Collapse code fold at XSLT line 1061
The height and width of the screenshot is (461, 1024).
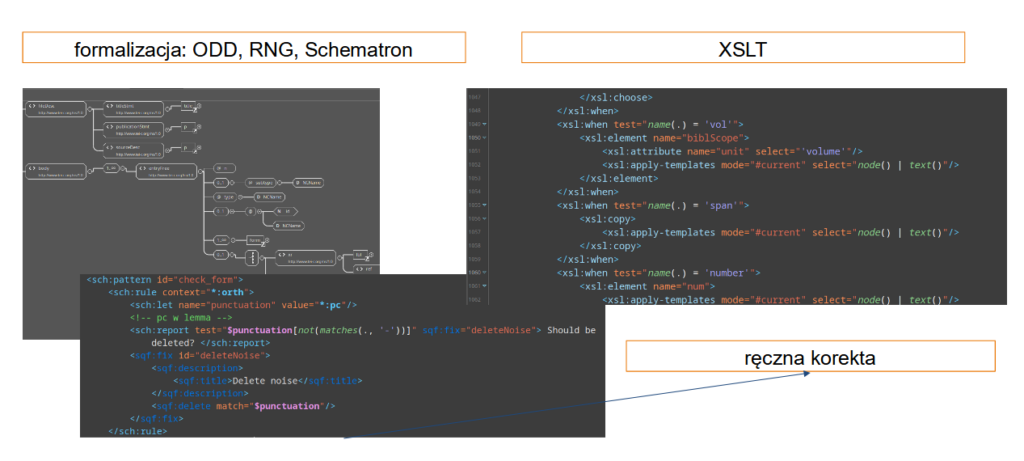pos(484,286)
